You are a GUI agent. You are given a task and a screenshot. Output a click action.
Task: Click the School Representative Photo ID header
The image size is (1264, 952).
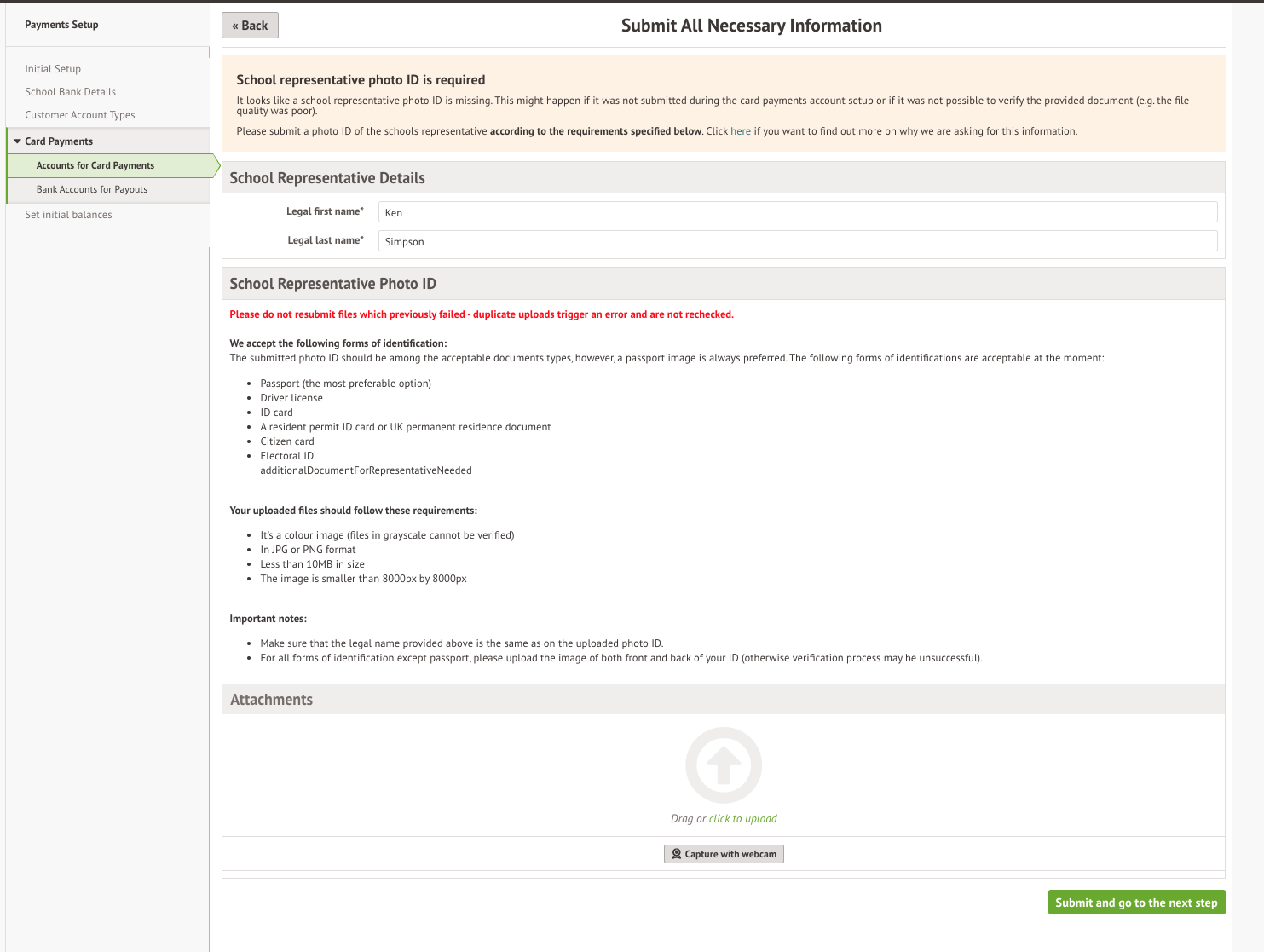coord(332,284)
